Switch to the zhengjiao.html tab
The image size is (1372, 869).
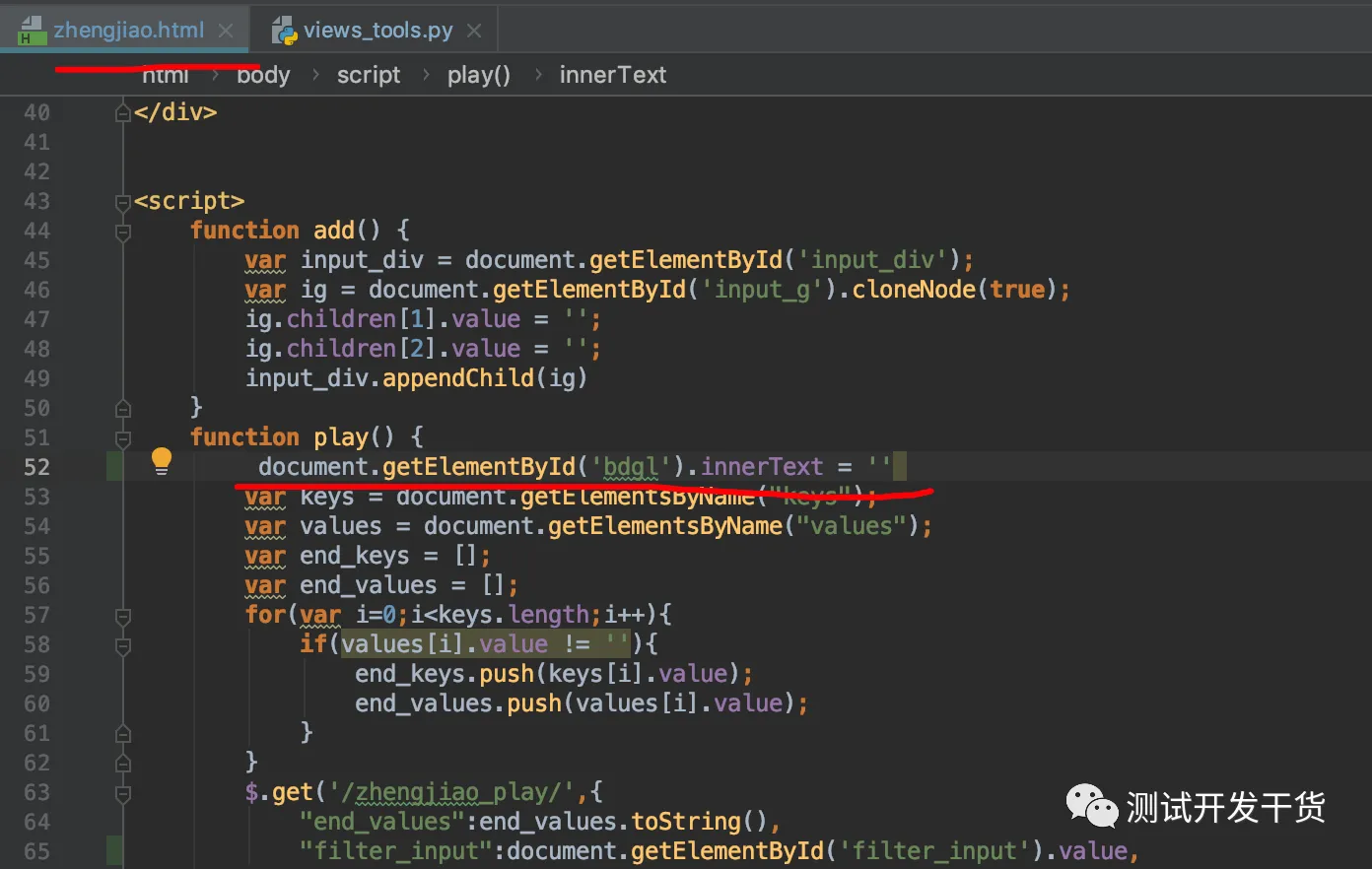(x=129, y=30)
